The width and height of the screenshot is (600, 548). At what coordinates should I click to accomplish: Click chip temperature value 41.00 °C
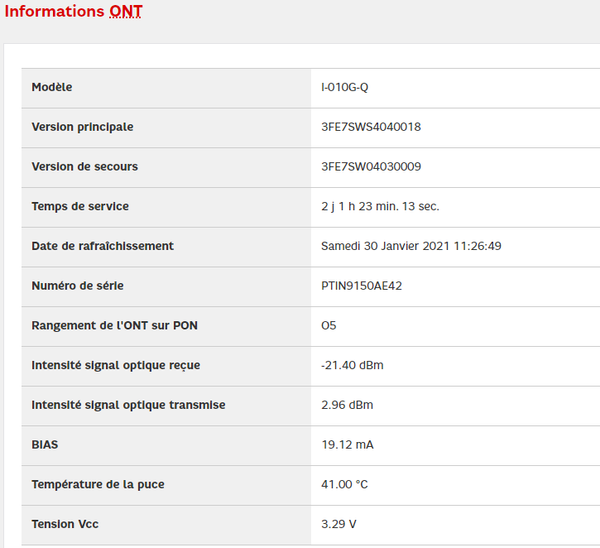(344, 485)
